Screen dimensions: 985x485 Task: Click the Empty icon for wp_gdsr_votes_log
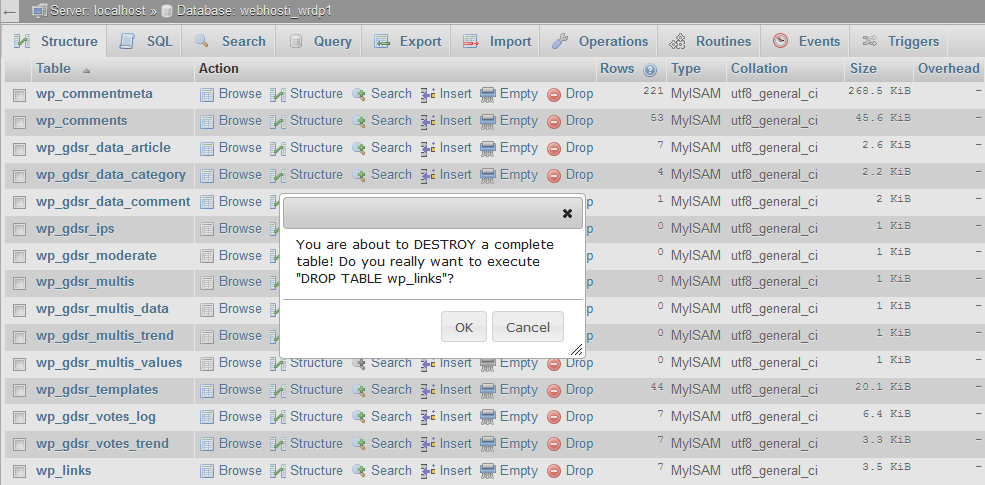[488, 417]
